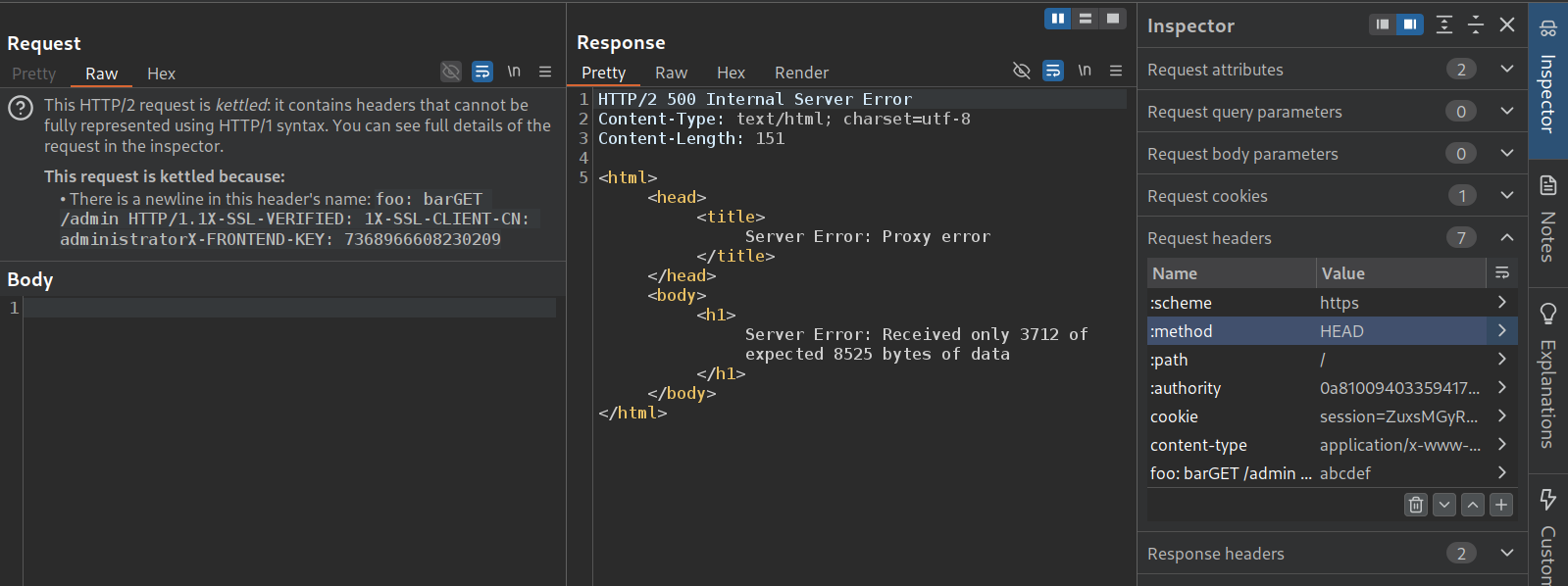Move selected header up in list

coord(1473,505)
